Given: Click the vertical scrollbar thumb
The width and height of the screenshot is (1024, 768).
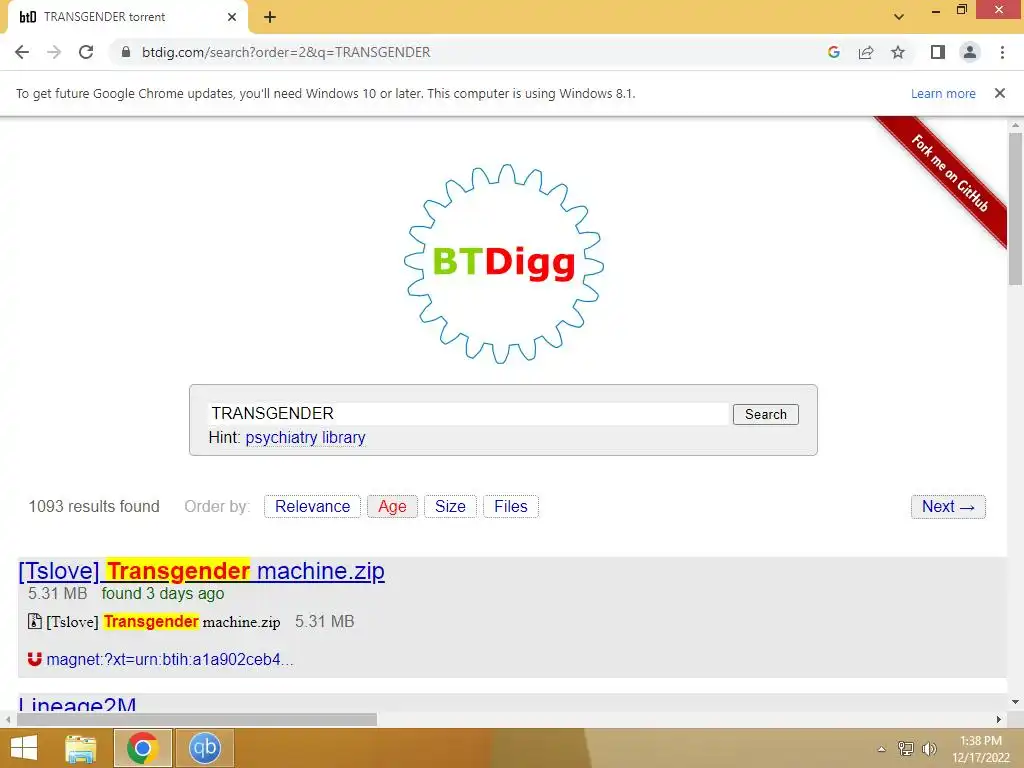Looking at the screenshot, I should tap(1015, 209).
